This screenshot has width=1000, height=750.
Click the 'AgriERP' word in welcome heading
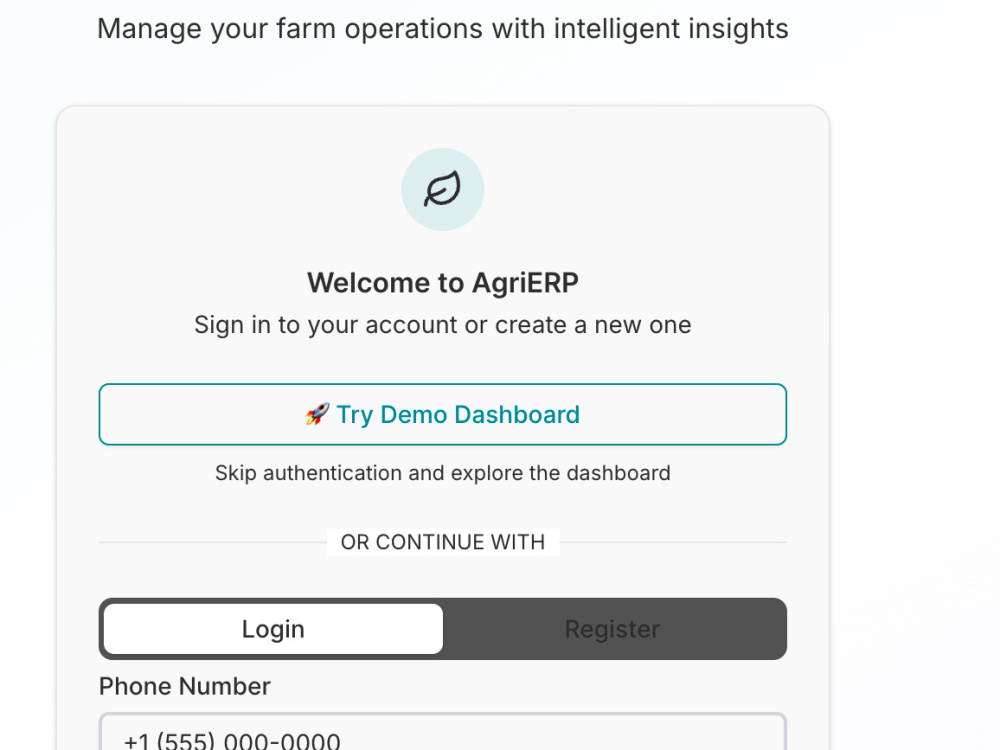pyautogui.click(x=525, y=283)
